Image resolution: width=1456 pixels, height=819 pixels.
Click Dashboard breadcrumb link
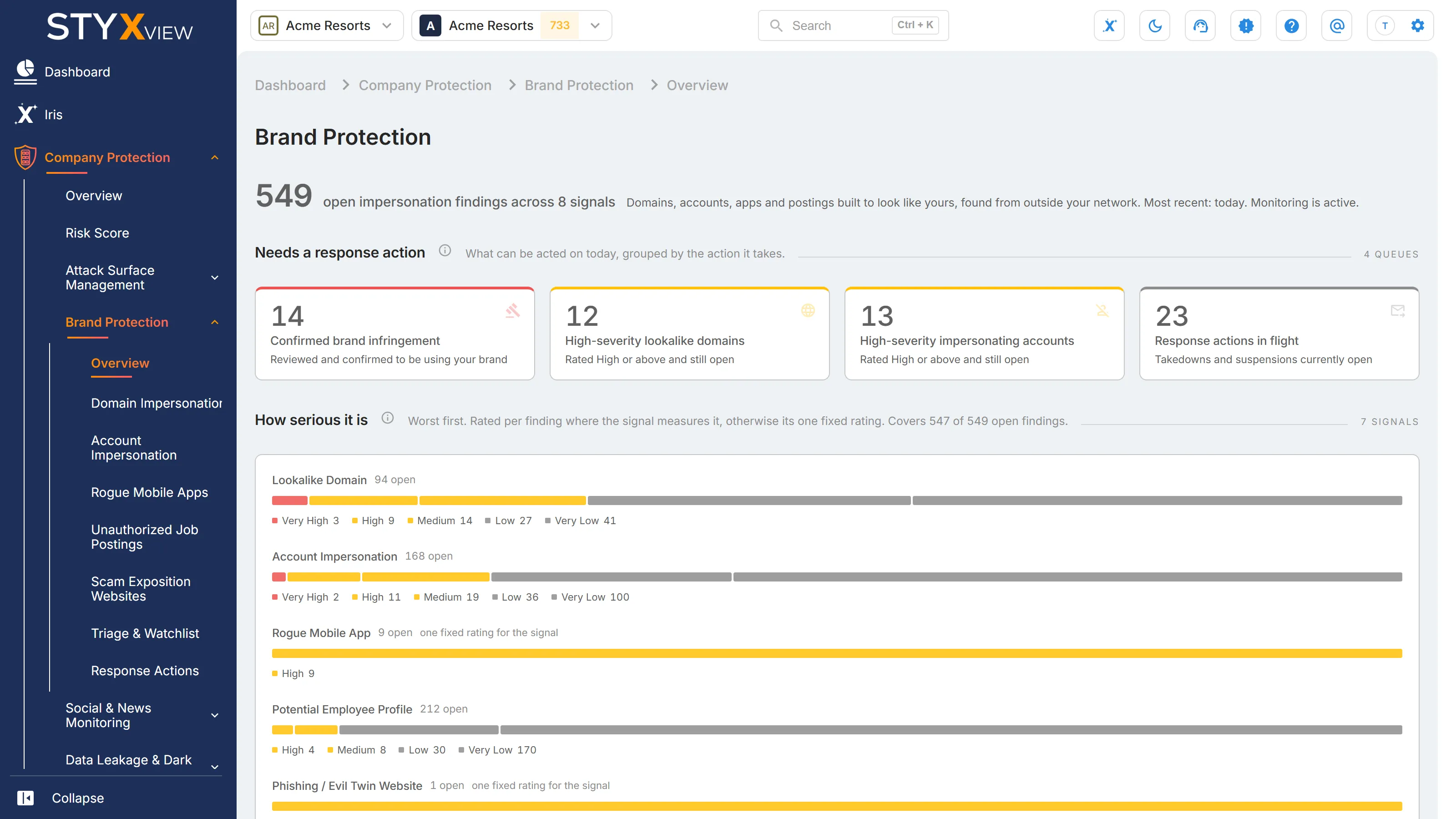click(x=290, y=85)
